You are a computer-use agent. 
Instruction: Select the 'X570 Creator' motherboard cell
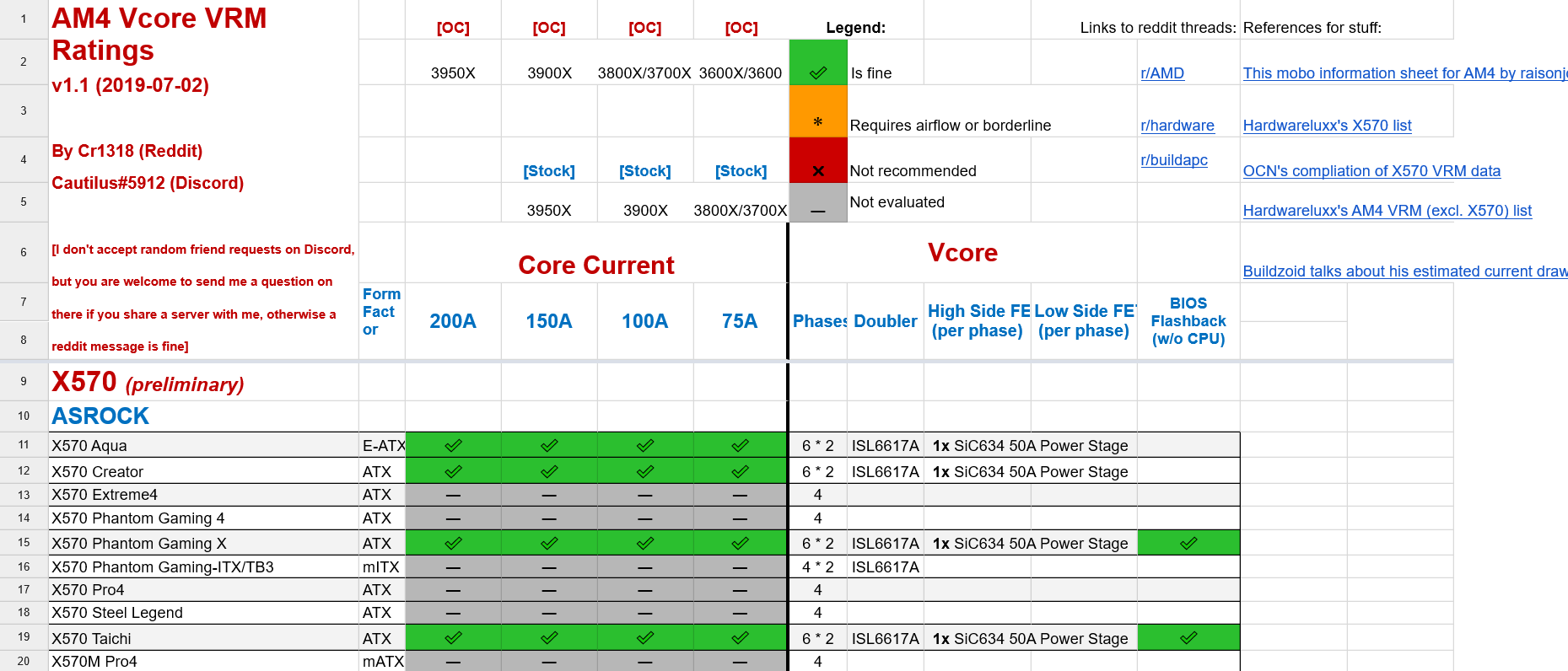[x=203, y=472]
